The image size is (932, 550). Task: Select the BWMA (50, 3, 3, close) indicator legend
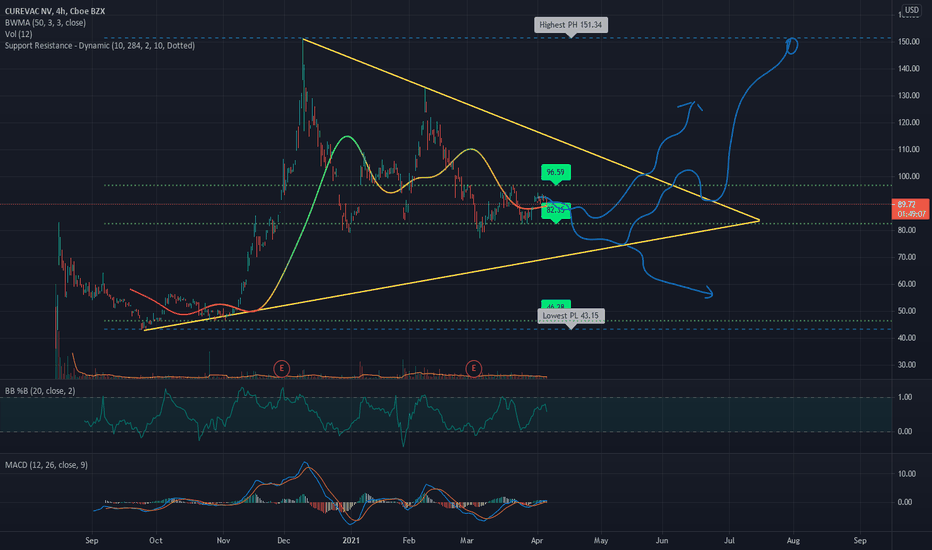coord(45,23)
